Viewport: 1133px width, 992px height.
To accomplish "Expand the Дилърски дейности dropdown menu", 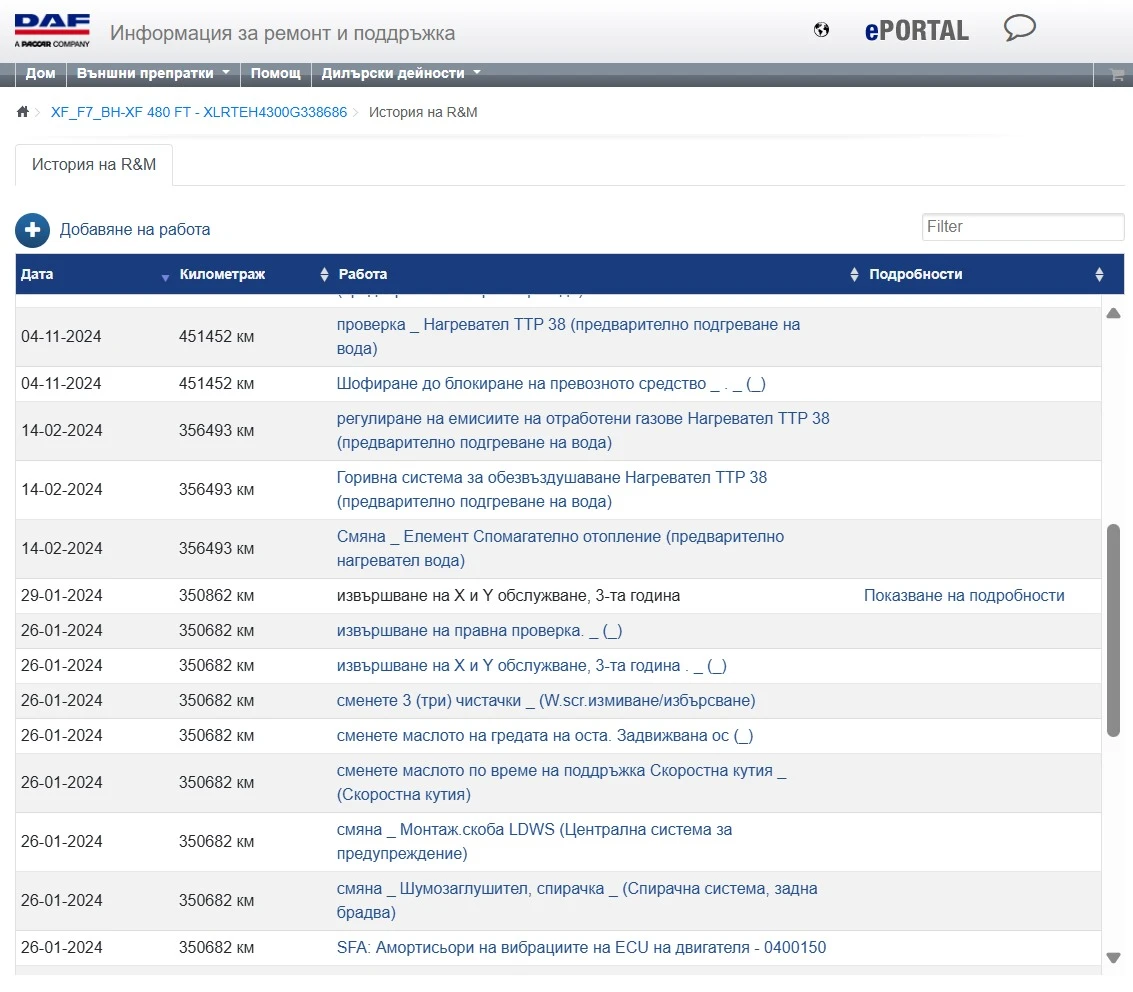I will [400, 73].
